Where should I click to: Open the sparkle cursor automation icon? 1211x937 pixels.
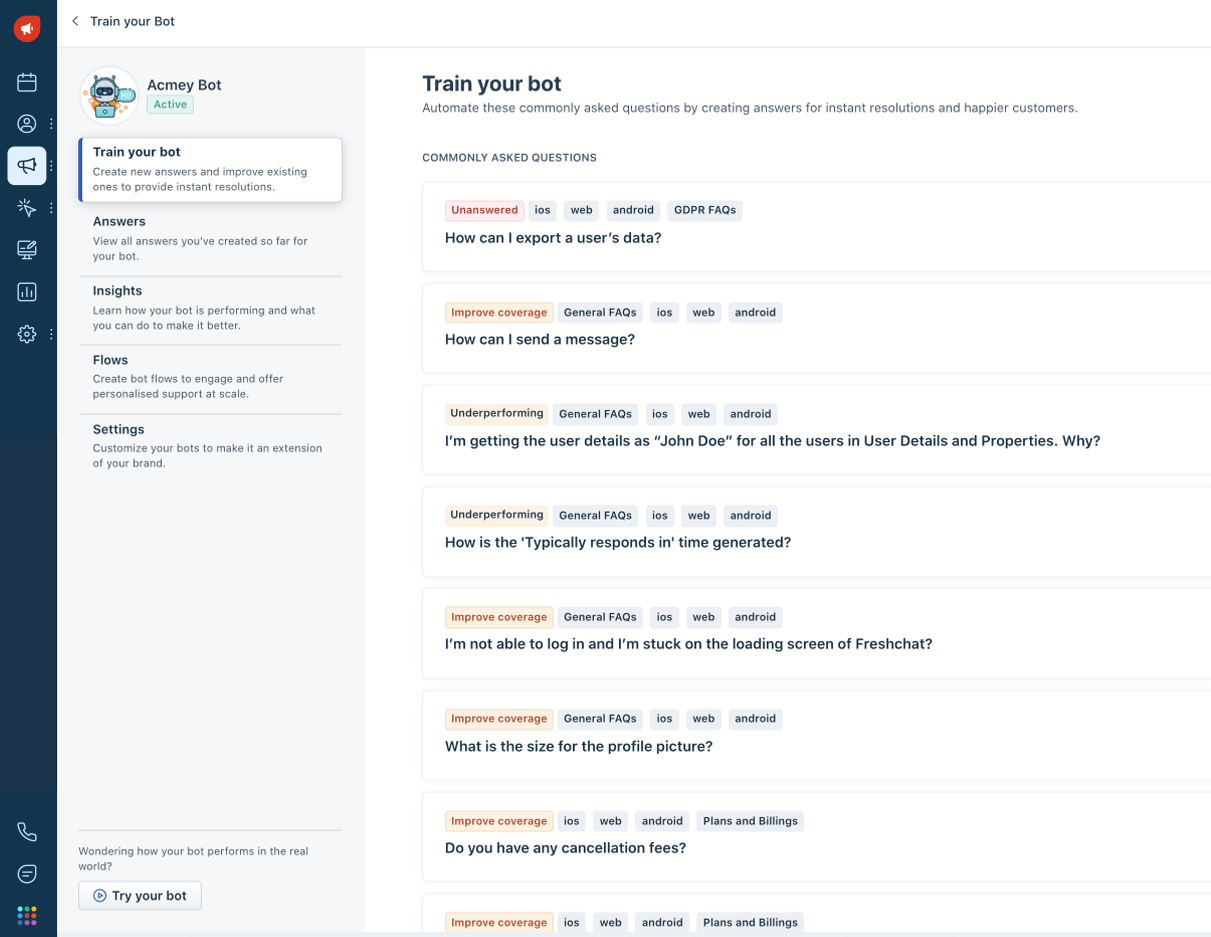27,208
